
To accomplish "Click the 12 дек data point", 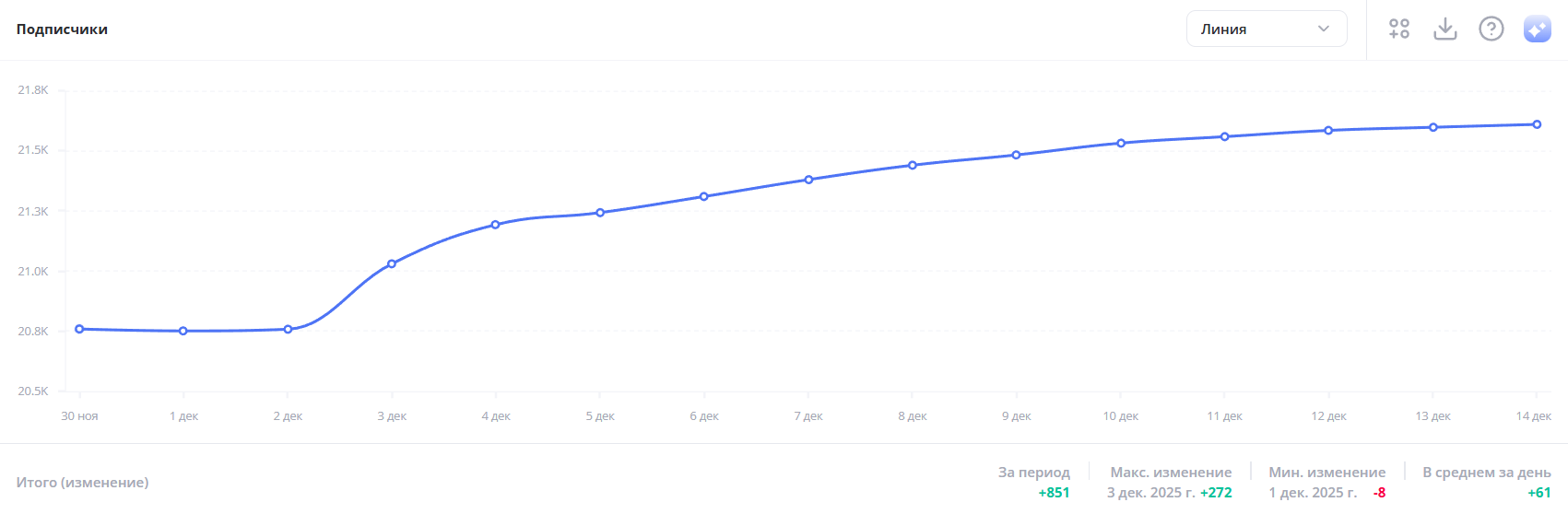I will tap(1328, 131).
